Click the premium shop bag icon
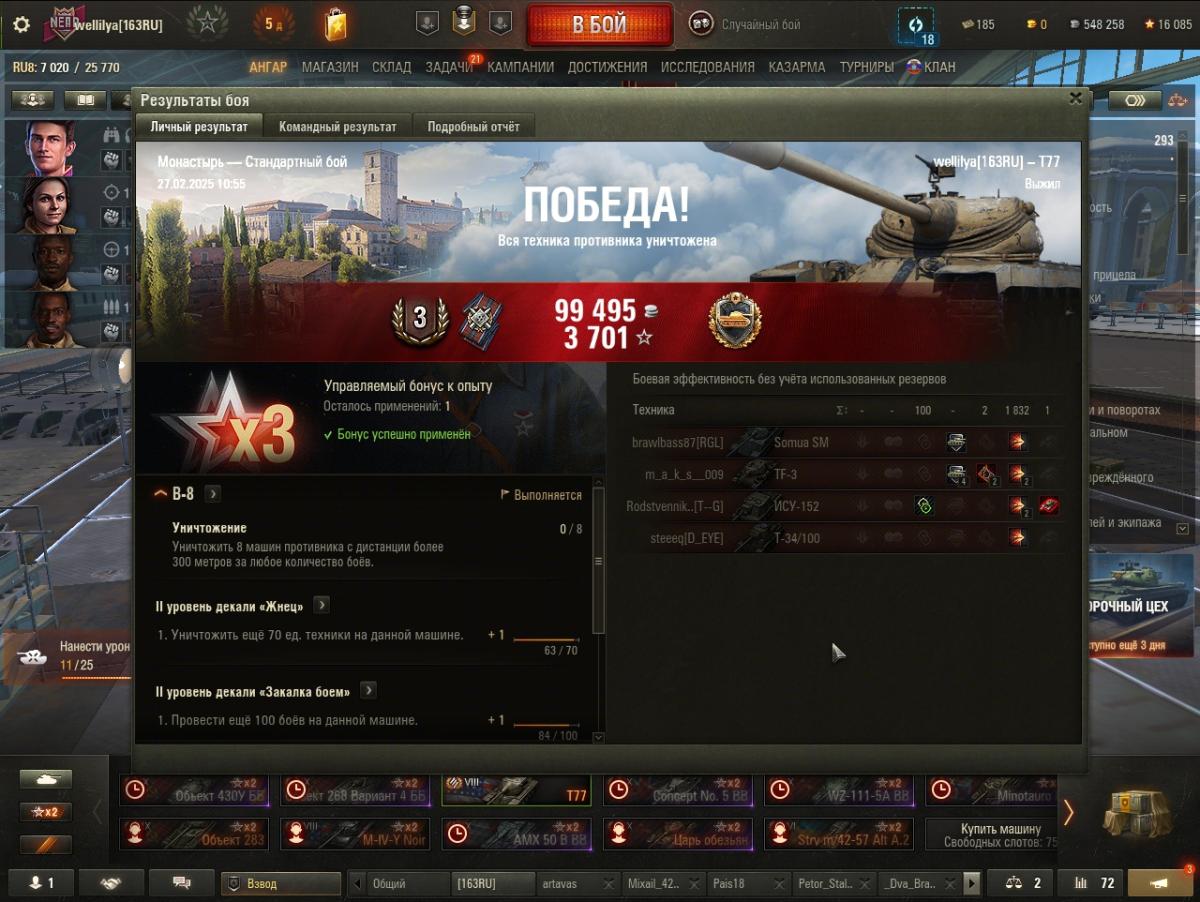Viewport: 1200px width, 902px height. (336, 24)
